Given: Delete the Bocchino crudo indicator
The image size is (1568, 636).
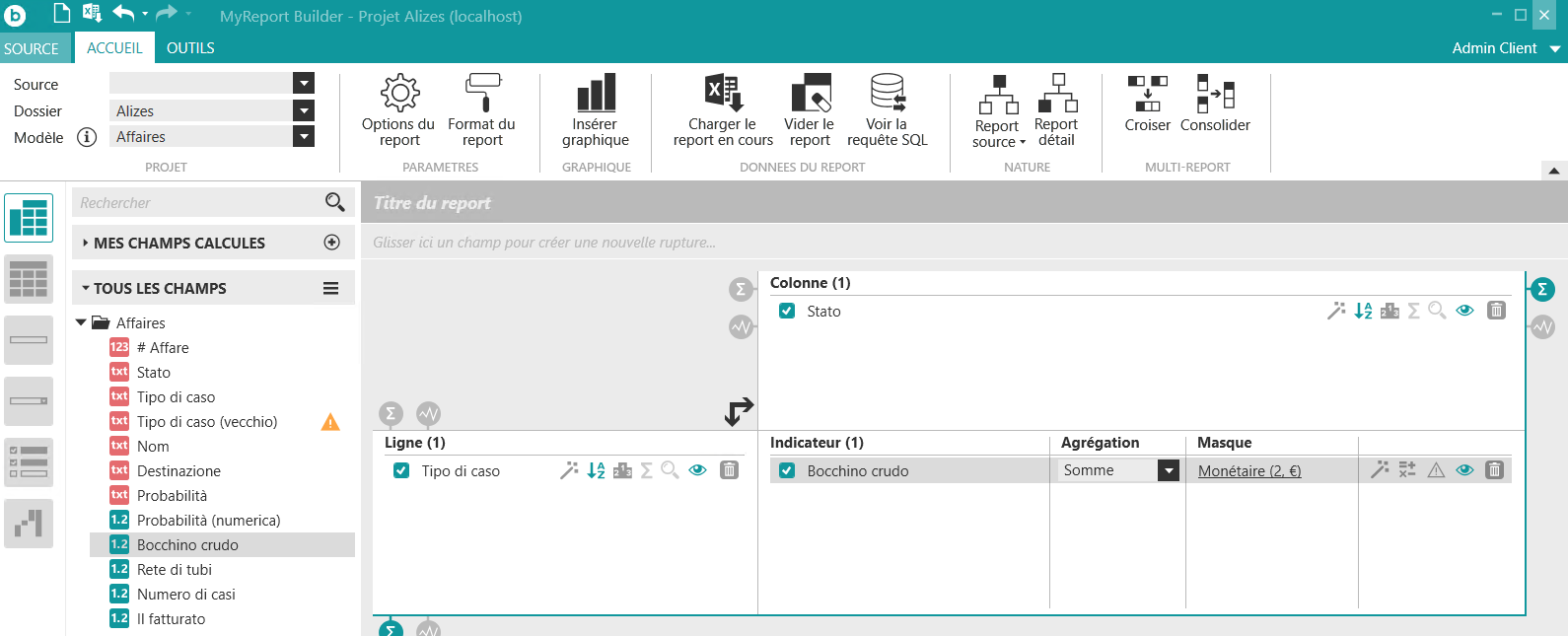Looking at the screenshot, I should 1494,470.
